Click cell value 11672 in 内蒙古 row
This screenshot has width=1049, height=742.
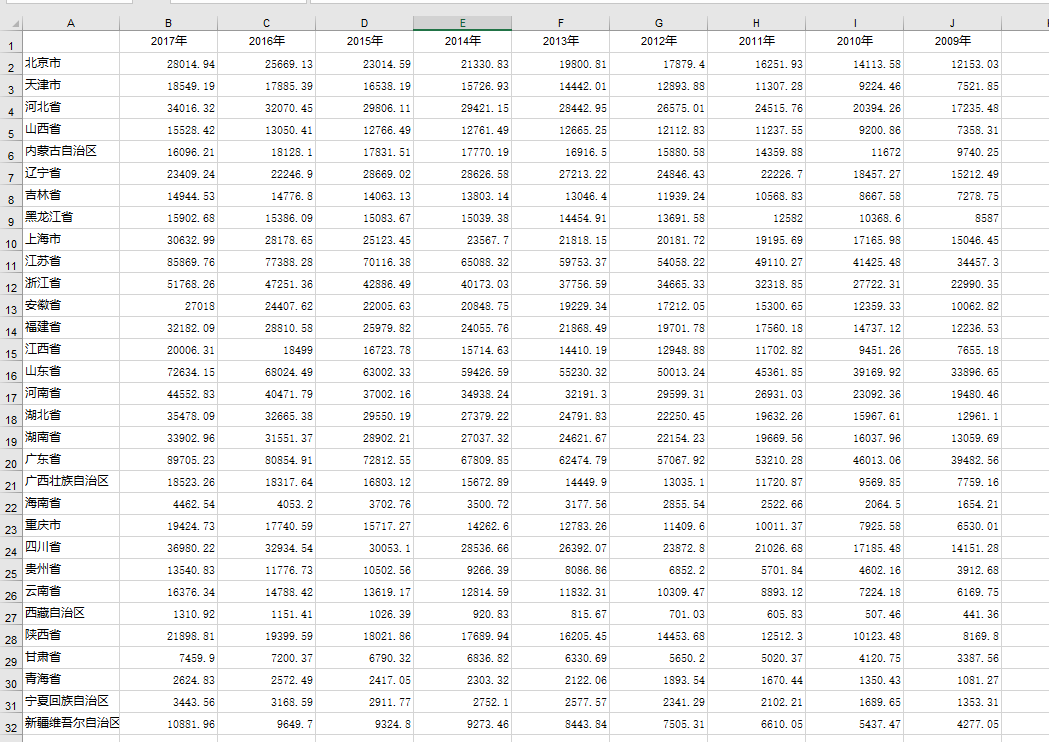[854, 152]
